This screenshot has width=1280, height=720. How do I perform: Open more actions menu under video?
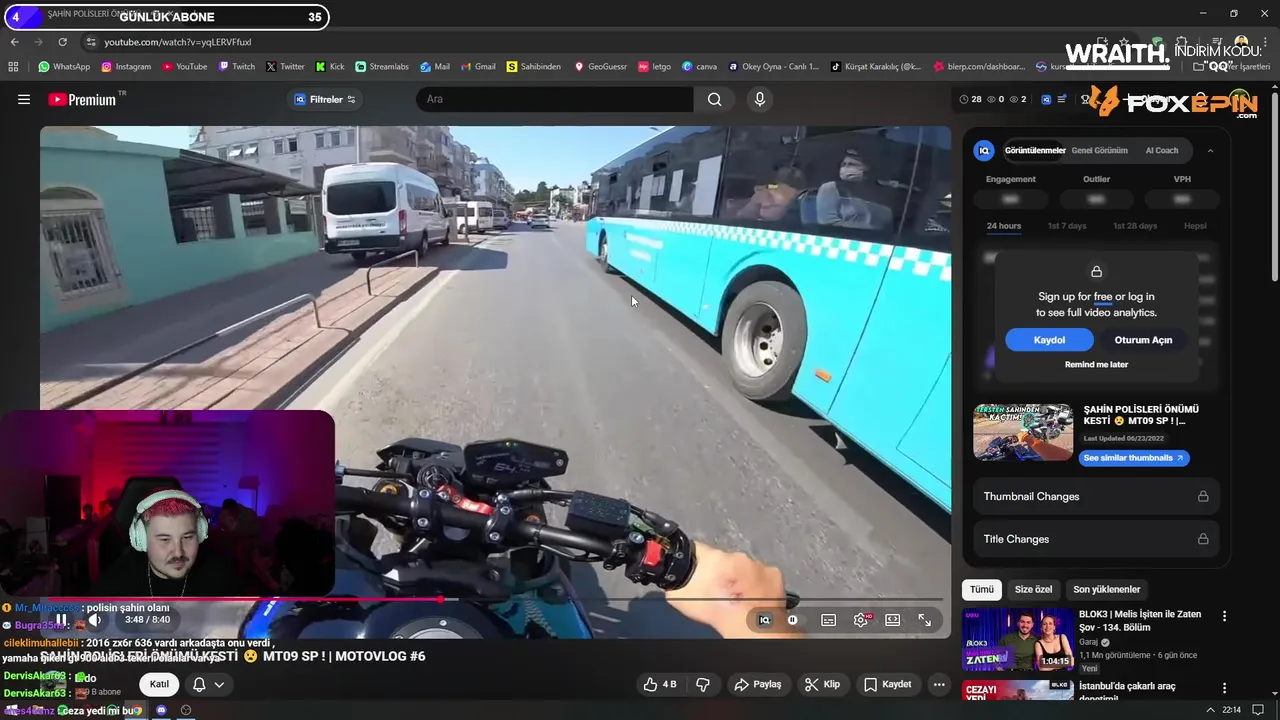[939, 684]
